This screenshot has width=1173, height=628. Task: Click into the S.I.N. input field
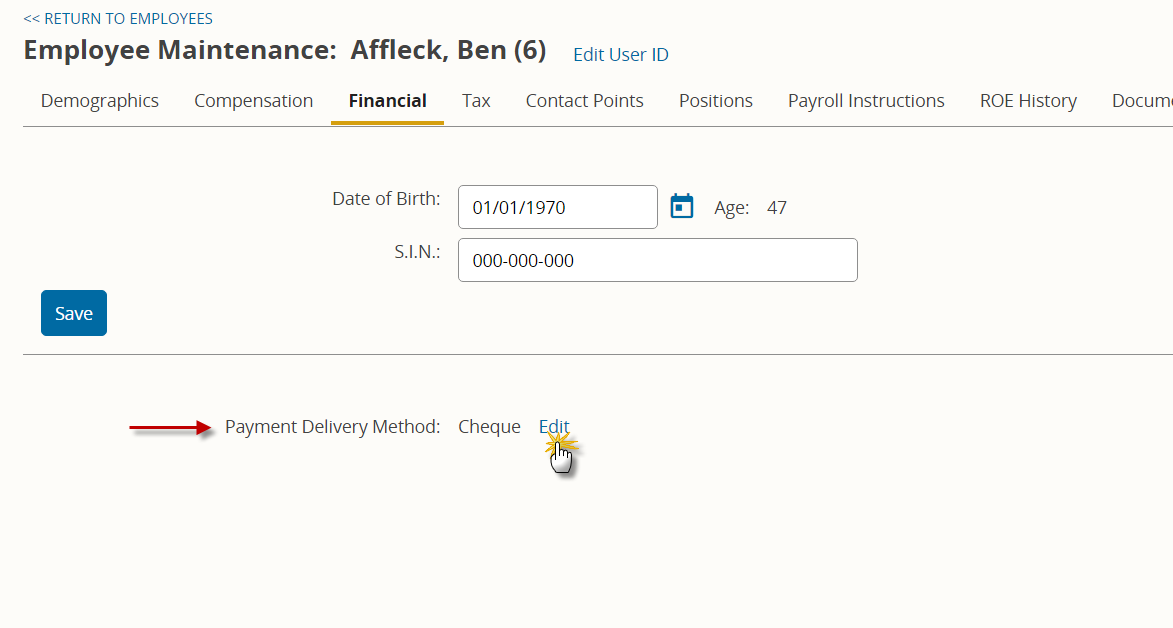658,260
